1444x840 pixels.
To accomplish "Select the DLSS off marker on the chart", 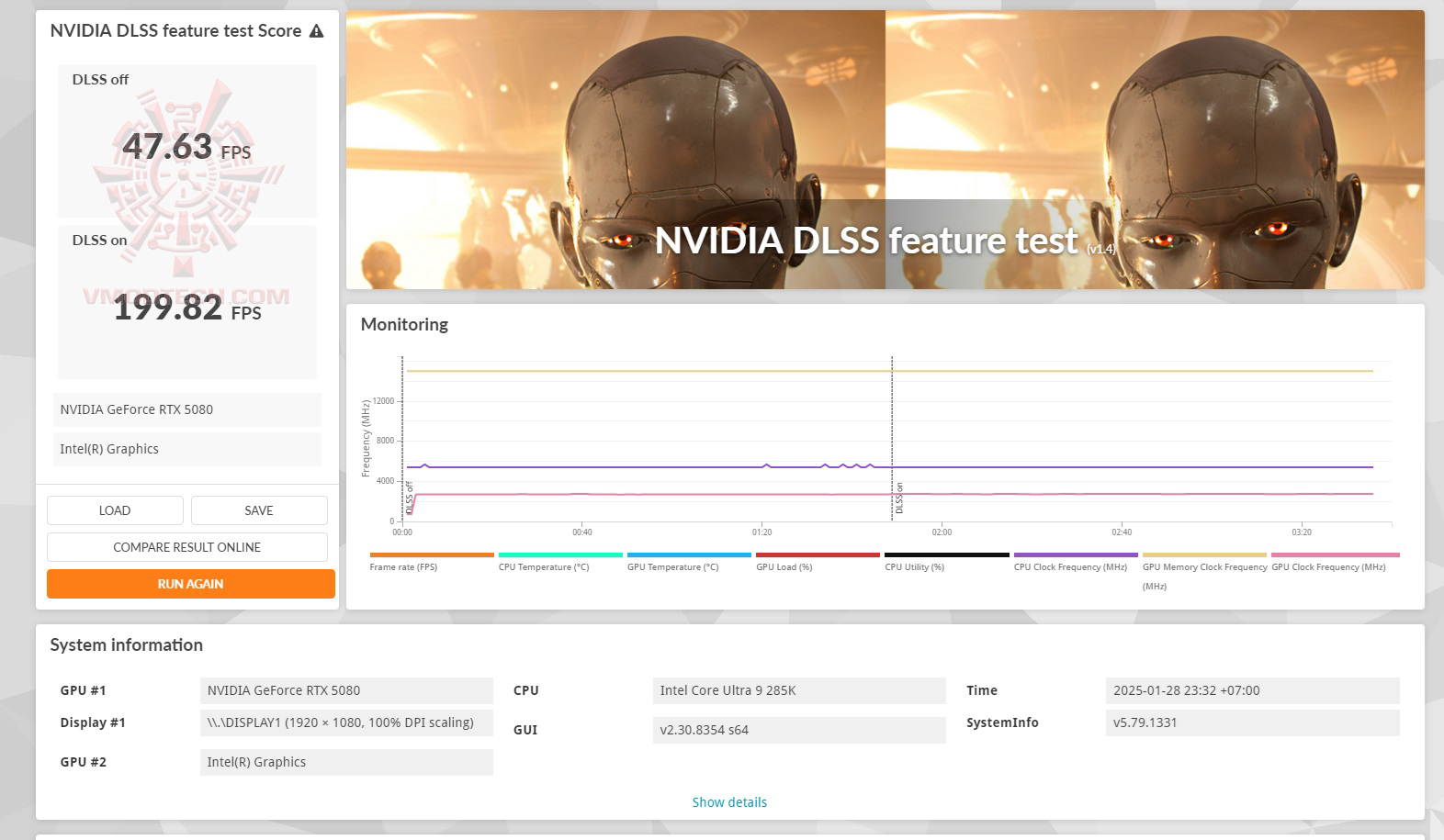I will point(410,498).
